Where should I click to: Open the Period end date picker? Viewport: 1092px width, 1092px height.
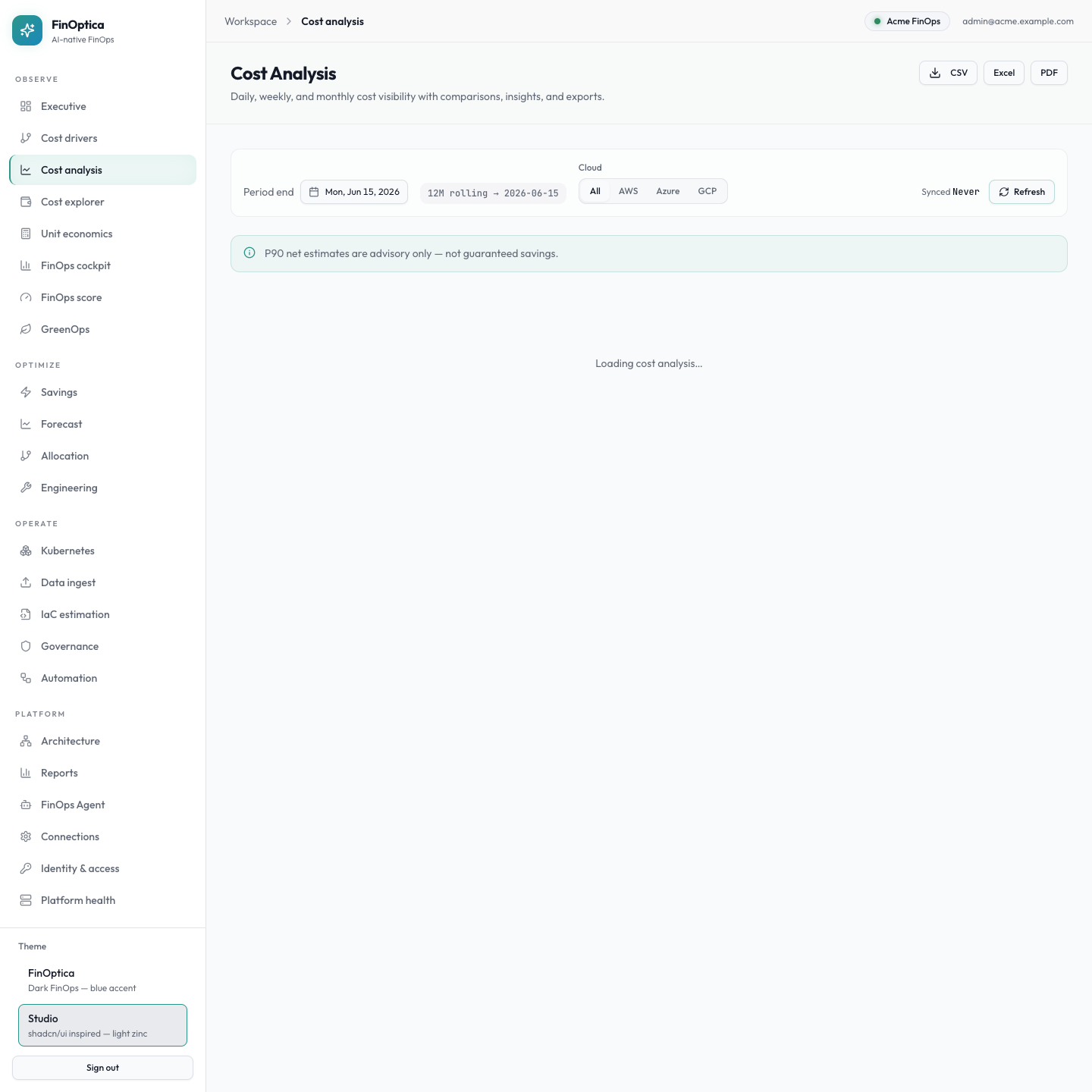354,192
